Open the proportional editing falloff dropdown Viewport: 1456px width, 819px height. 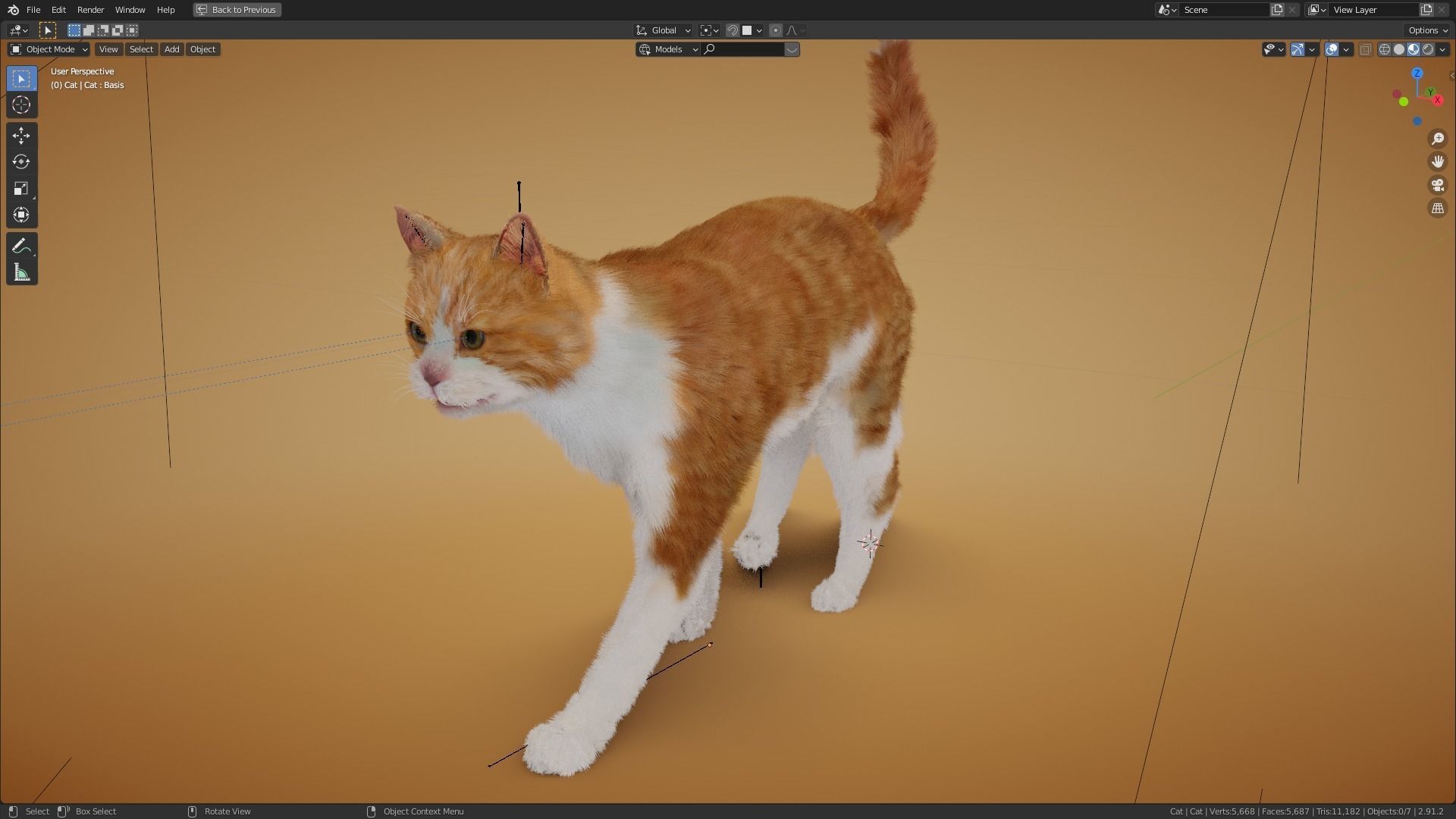pyautogui.click(x=795, y=30)
